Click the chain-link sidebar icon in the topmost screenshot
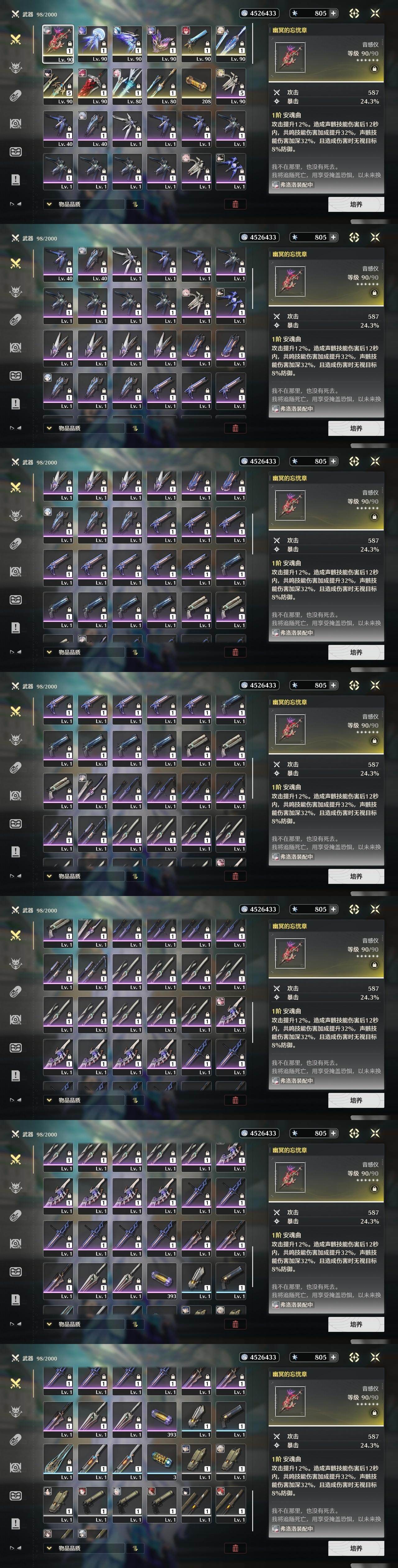Image resolution: width=398 pixels, height=1568 pixels. pos(16,96)
